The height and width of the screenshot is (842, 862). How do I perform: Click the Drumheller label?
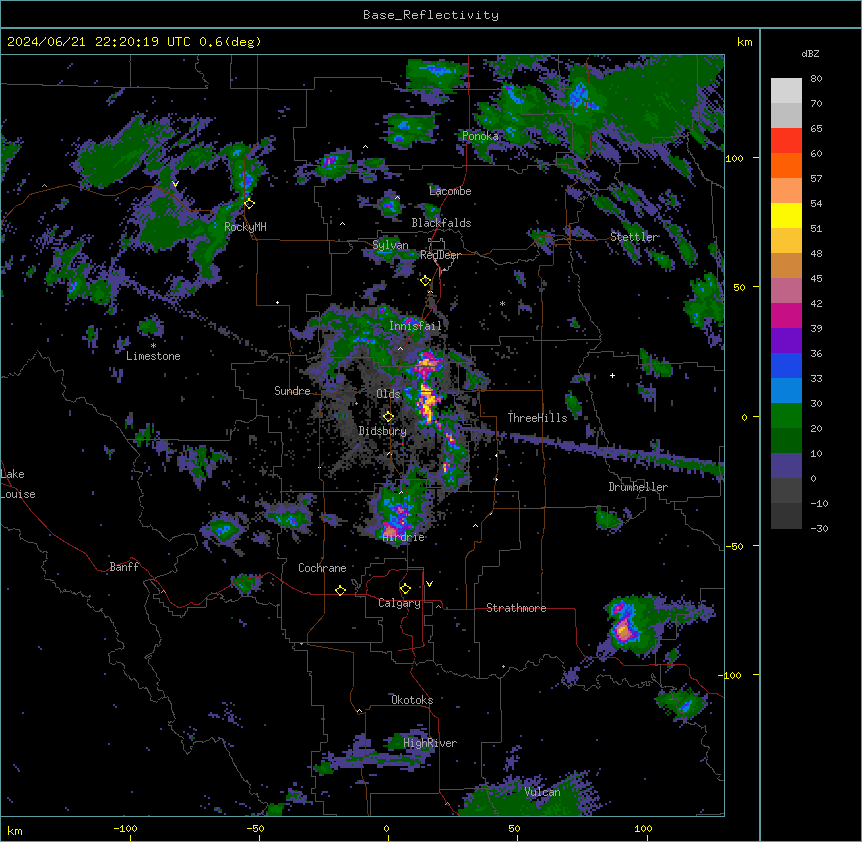tap(638, 487)
